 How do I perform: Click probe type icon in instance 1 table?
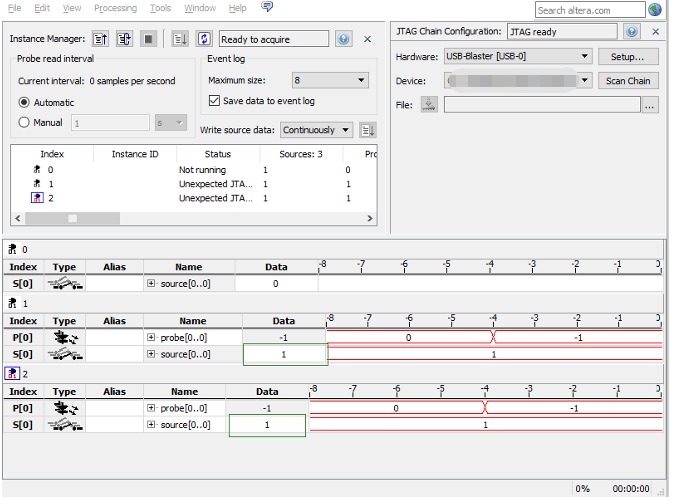click(x=65, y=337)
